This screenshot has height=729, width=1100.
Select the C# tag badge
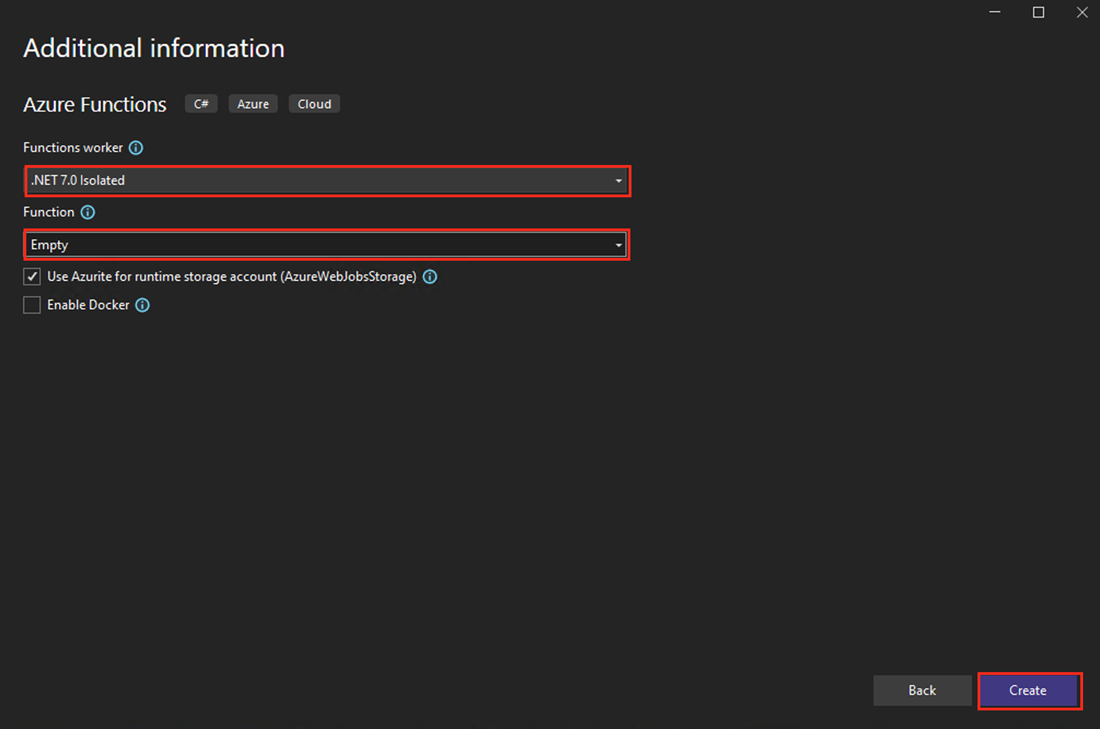pos(200,103)
